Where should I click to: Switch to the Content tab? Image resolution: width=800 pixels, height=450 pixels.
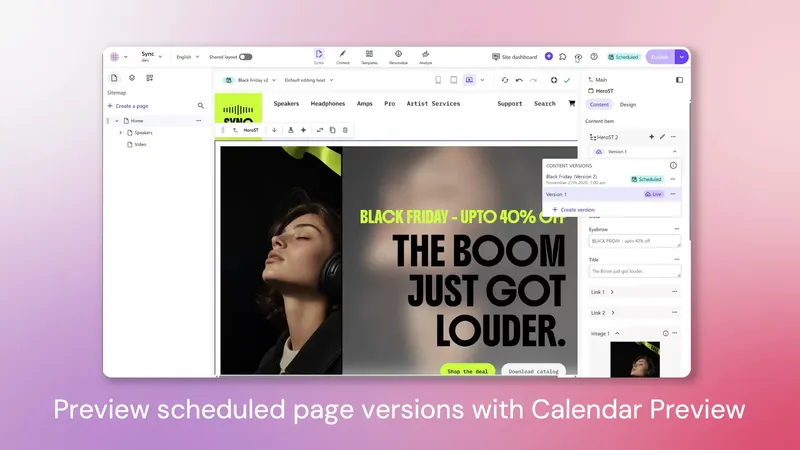click(599, 104)
